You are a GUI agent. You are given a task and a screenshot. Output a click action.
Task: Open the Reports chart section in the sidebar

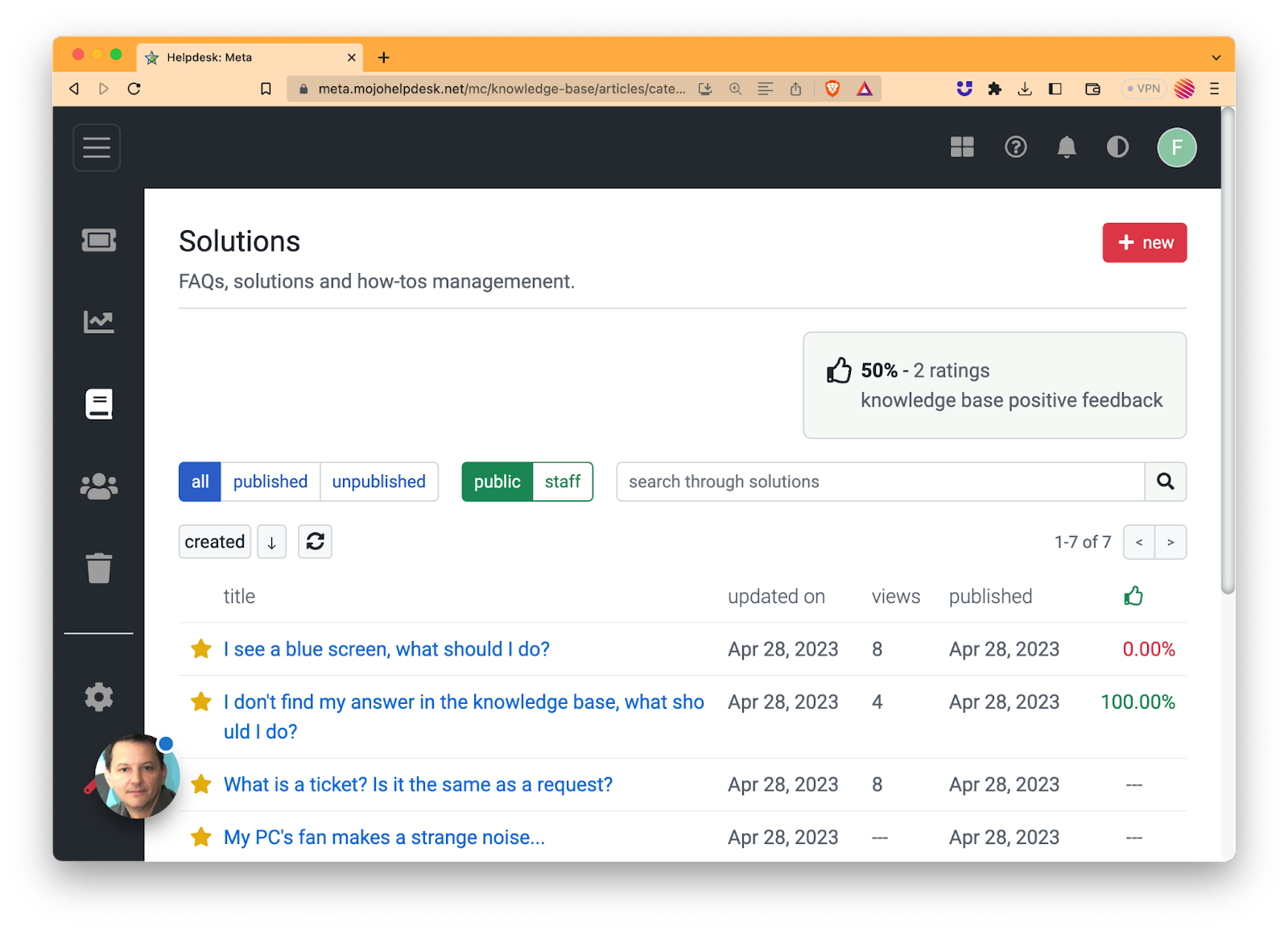[99, 322]
